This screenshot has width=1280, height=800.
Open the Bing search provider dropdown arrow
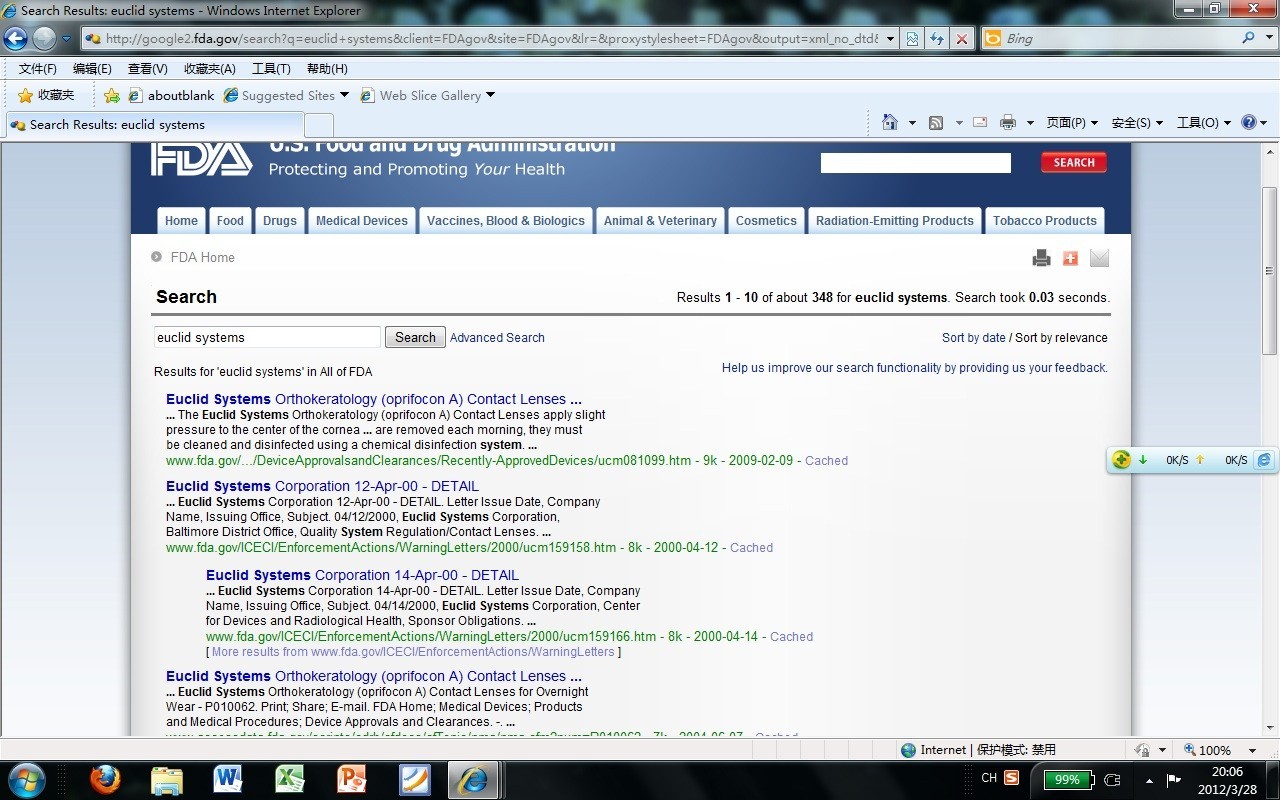tap(1269, 39)
